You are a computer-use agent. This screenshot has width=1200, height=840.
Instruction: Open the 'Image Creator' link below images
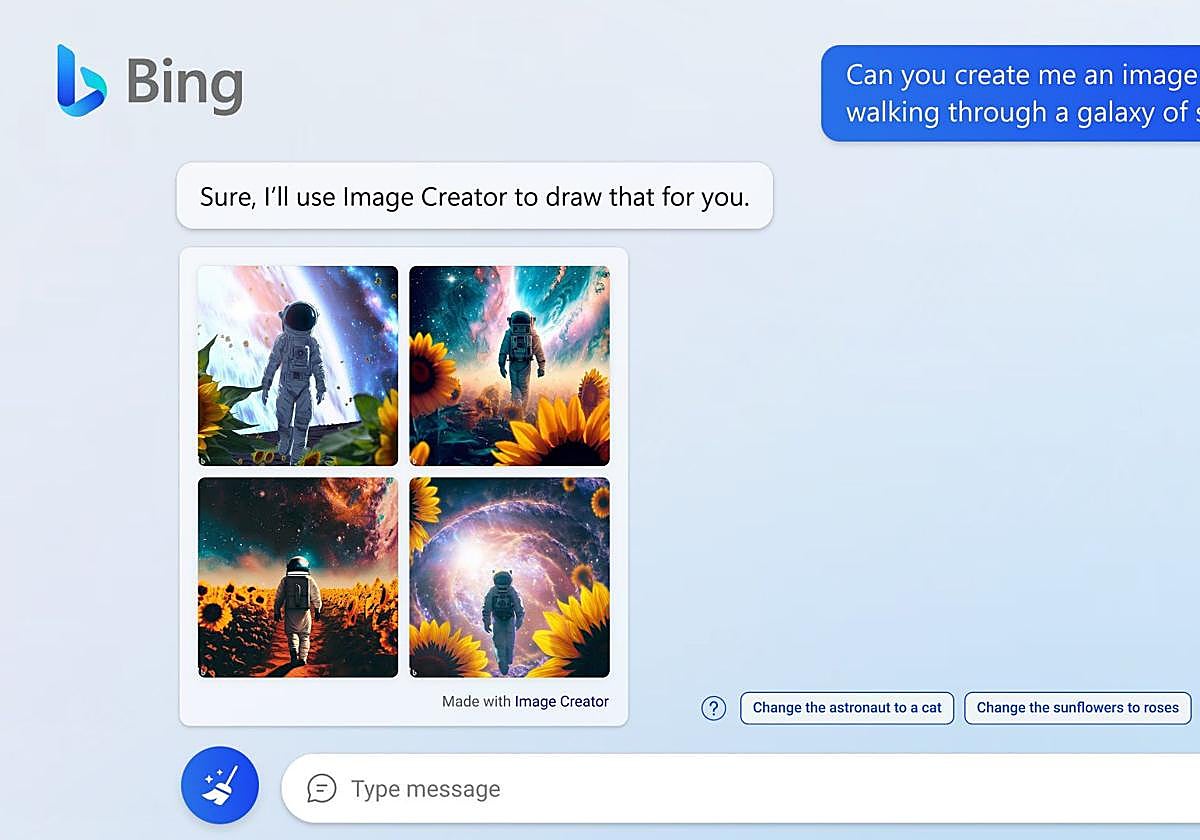(x=561, y=702)
